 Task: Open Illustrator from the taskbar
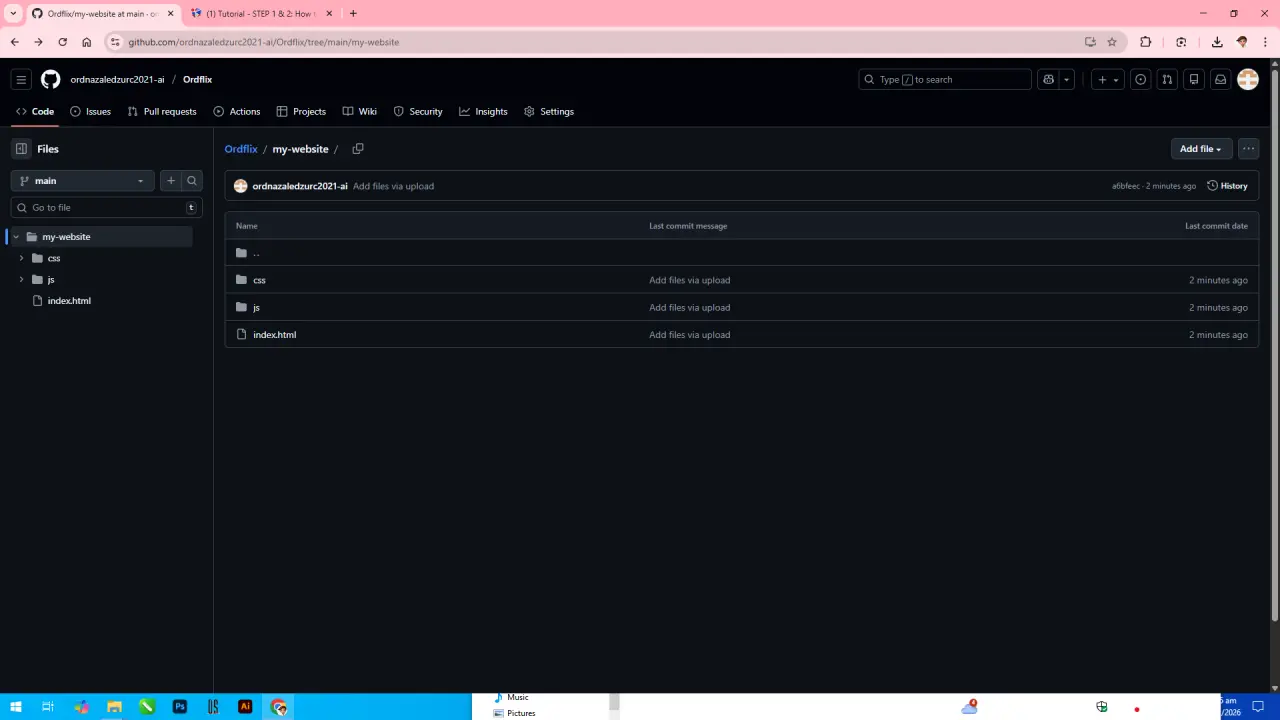click(x=245, y=707)
